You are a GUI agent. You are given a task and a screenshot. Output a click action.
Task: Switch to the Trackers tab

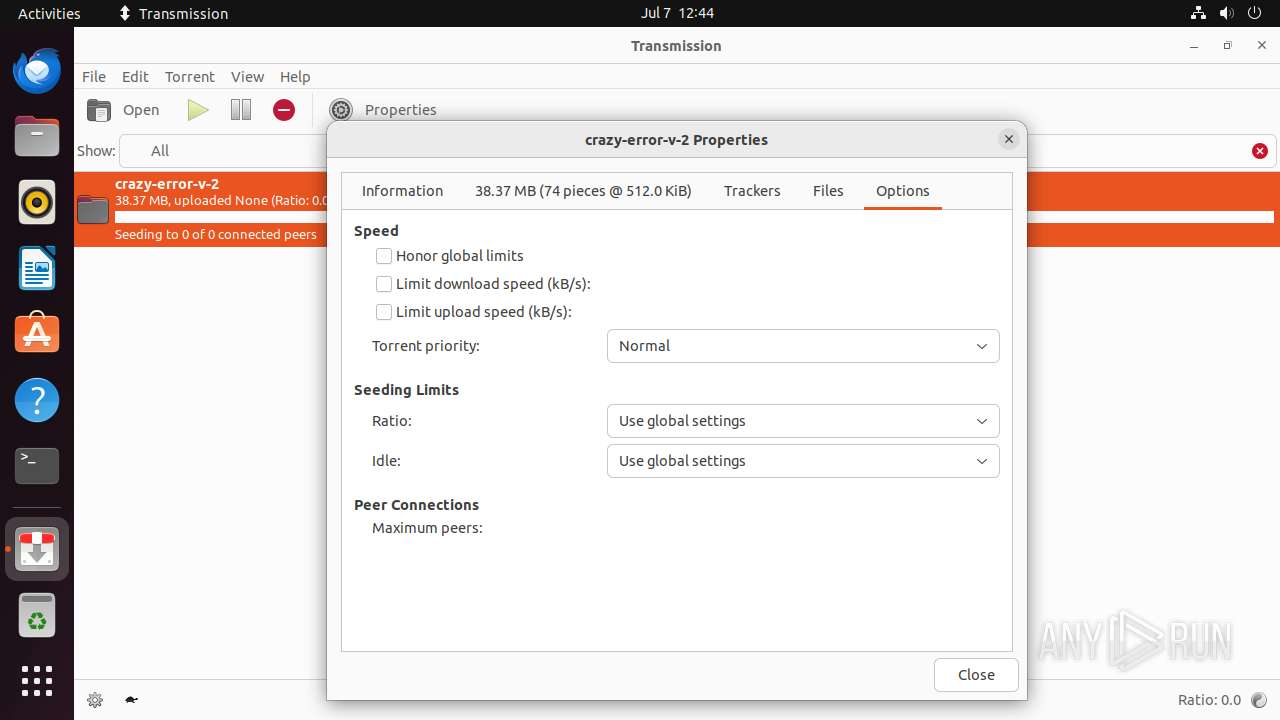pyautogui.click(x=752, y=191)
